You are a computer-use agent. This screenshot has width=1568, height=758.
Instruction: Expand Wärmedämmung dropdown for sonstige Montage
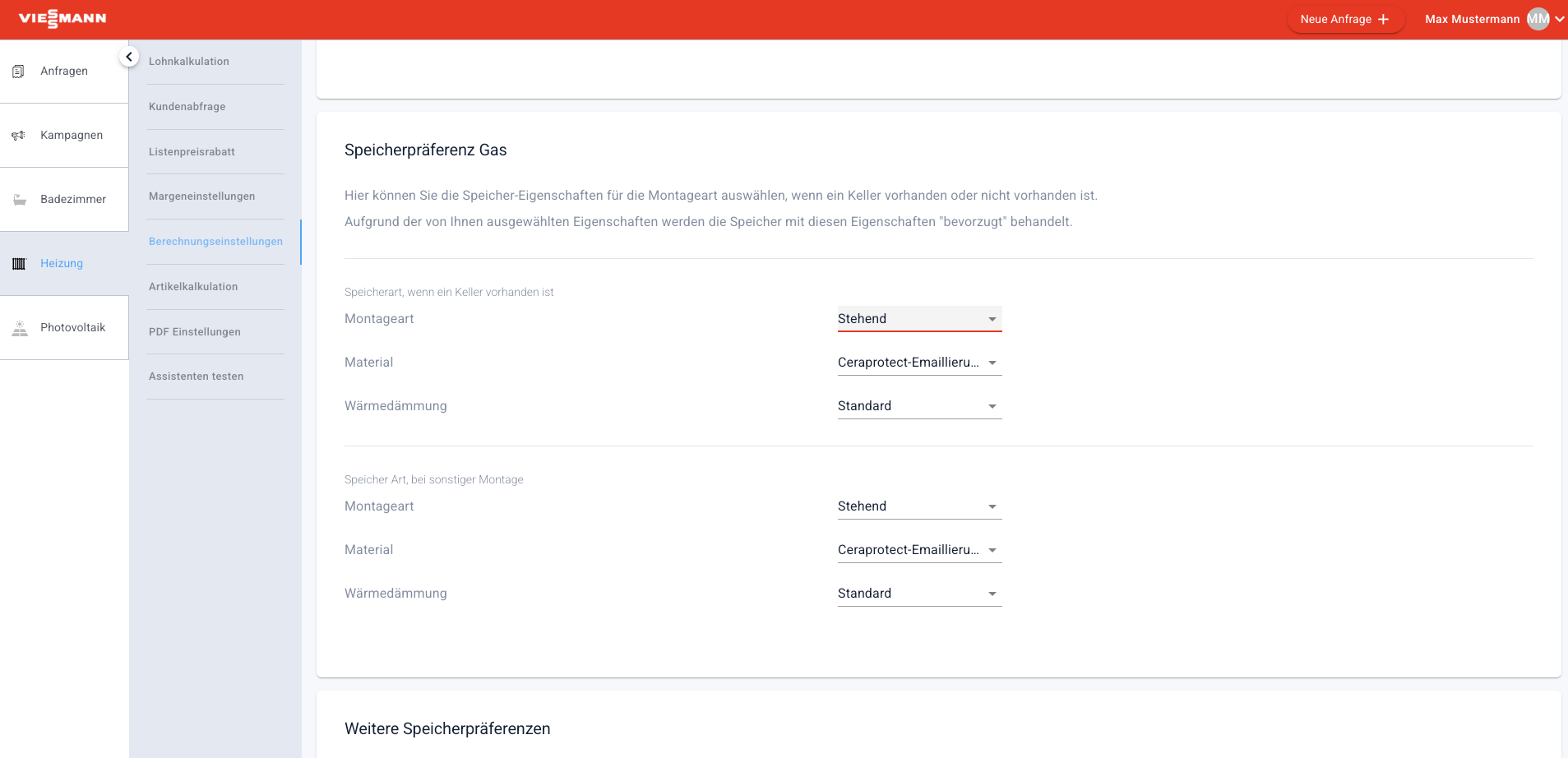pos(918,594)
